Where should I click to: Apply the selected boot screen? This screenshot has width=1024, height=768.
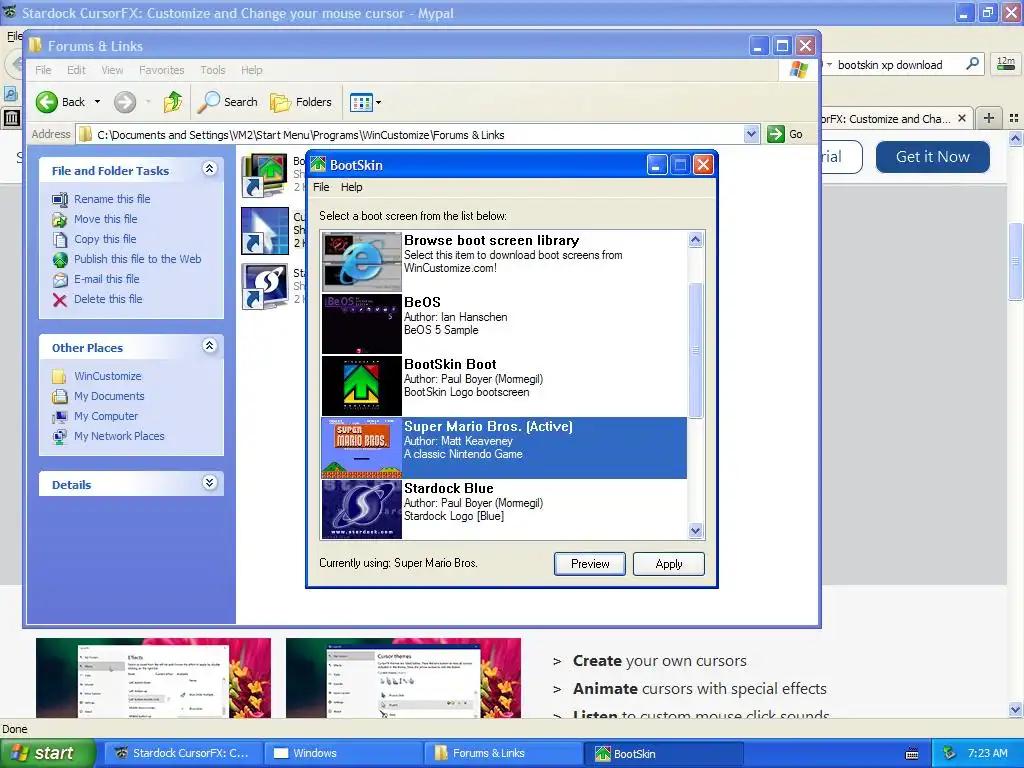(668, 564)
